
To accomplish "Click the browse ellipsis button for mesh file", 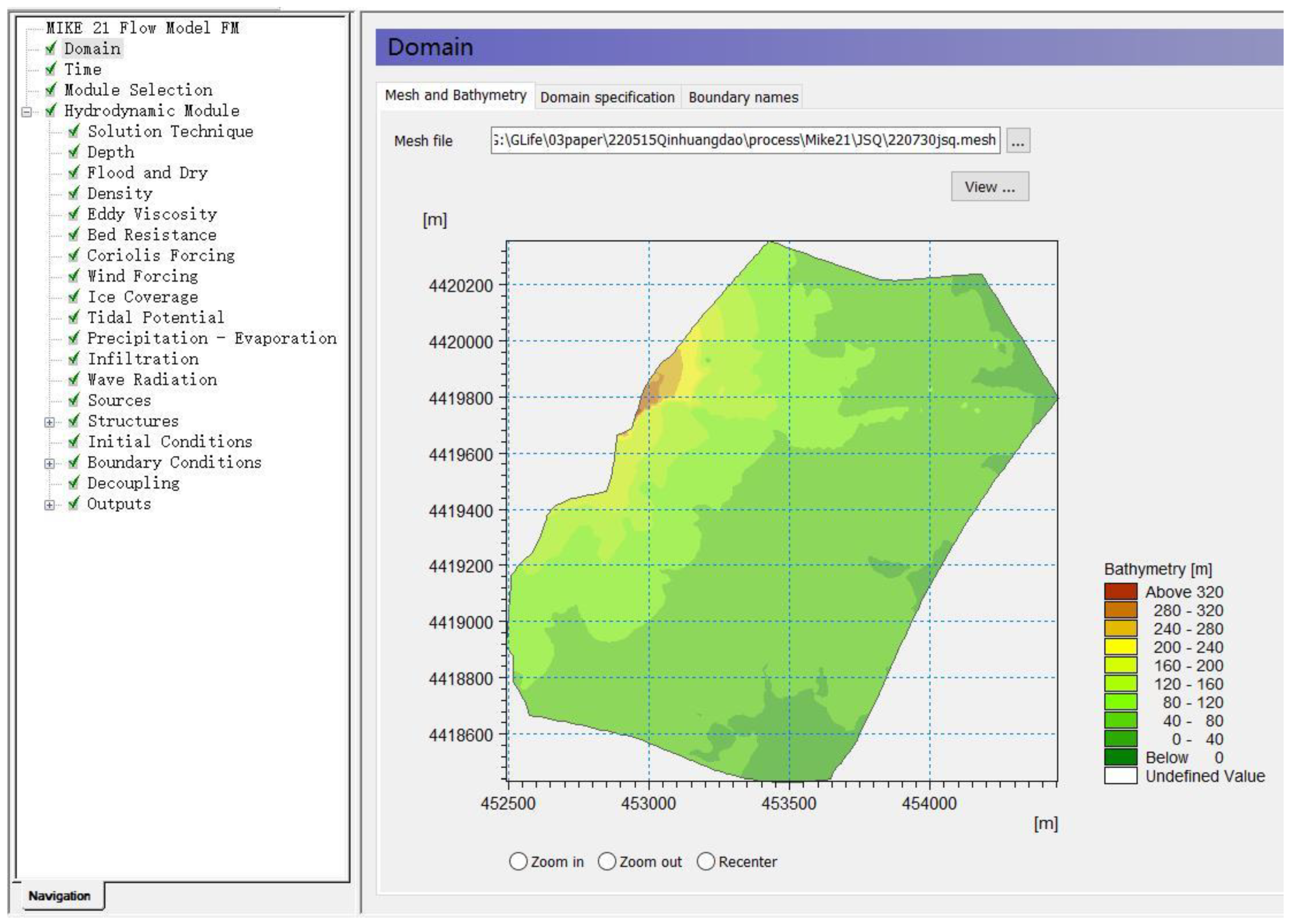I will (x=1017, y=141).
